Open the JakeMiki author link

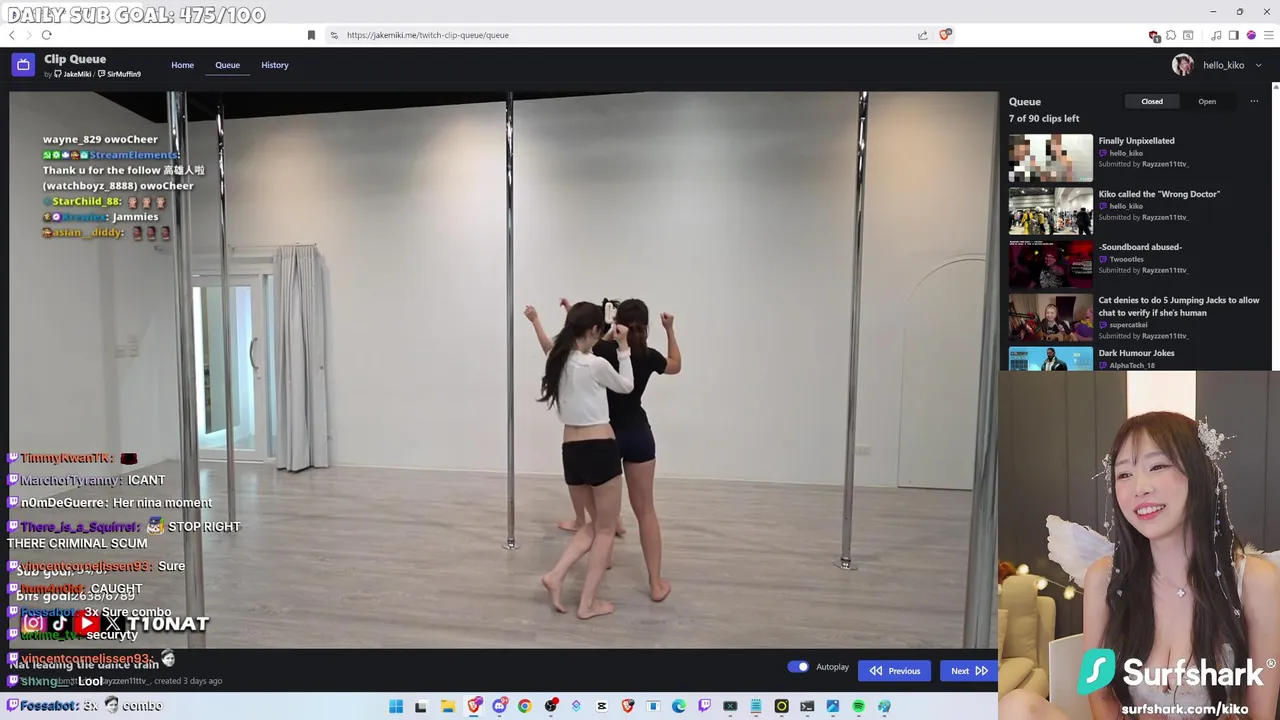click(74, 74)
